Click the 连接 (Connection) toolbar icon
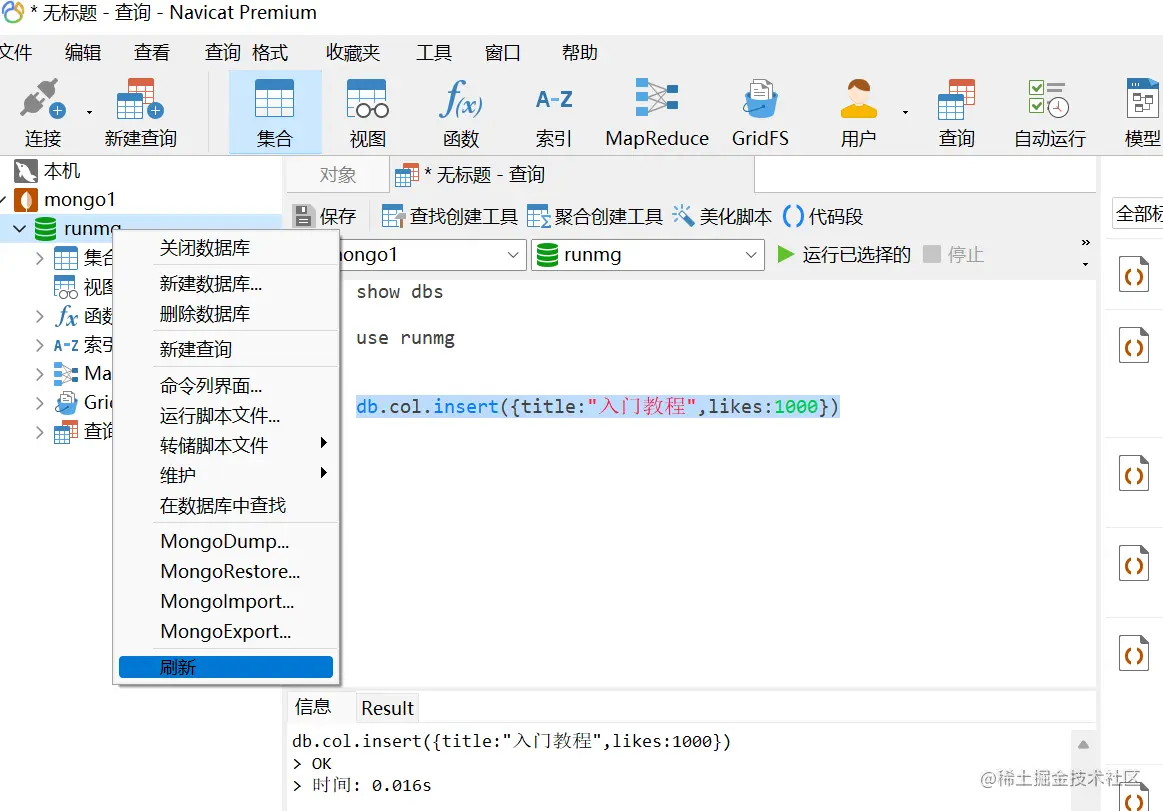1163x811 pixels. click(x=43, y=112)
